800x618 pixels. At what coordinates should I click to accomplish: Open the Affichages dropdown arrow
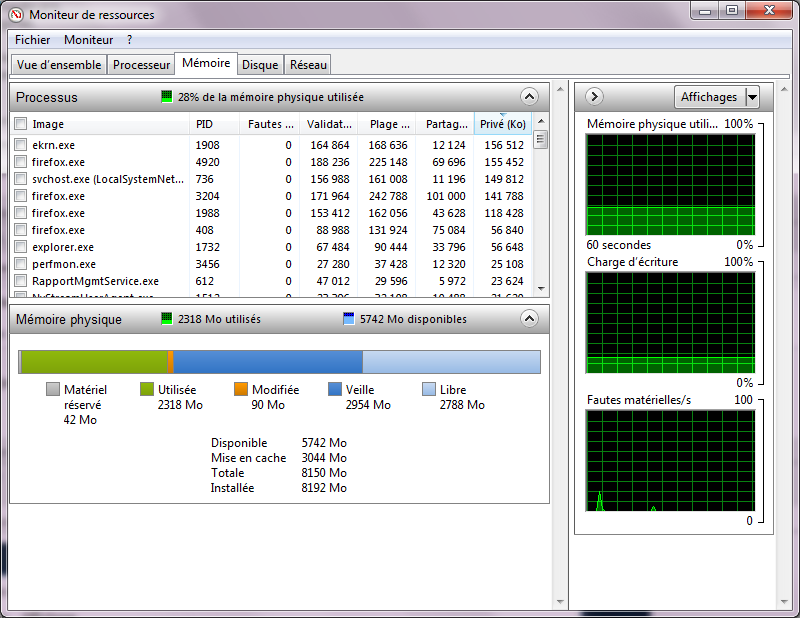coord(753,97)
